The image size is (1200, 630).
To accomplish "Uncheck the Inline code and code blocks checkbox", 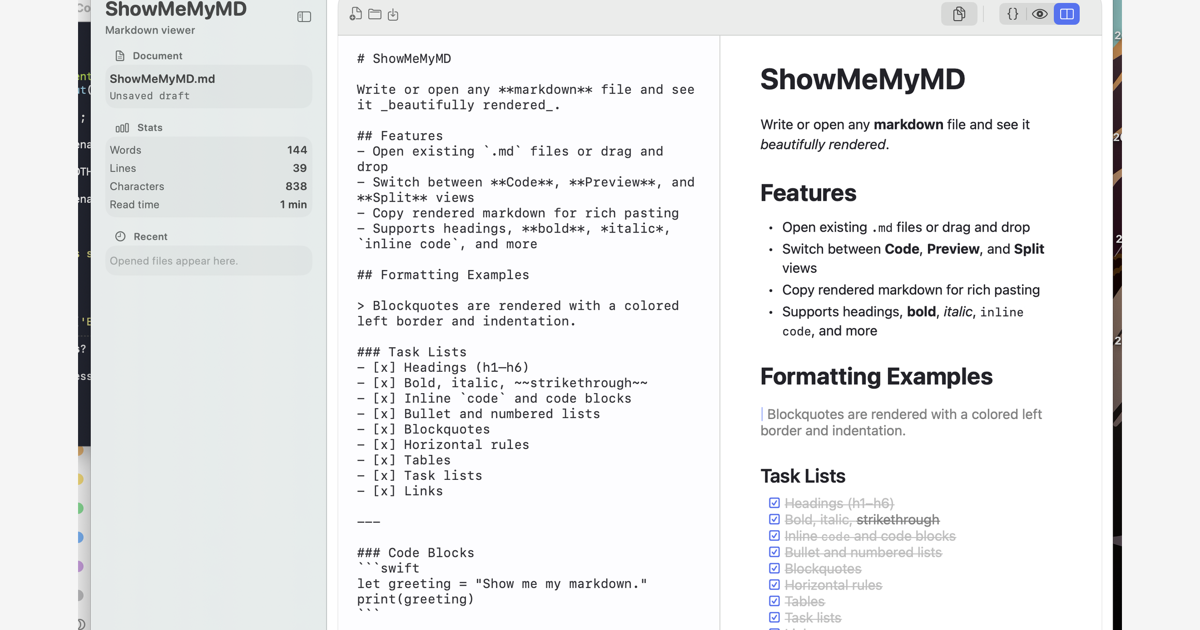I will pyautogui.click(x=774, y=536).
